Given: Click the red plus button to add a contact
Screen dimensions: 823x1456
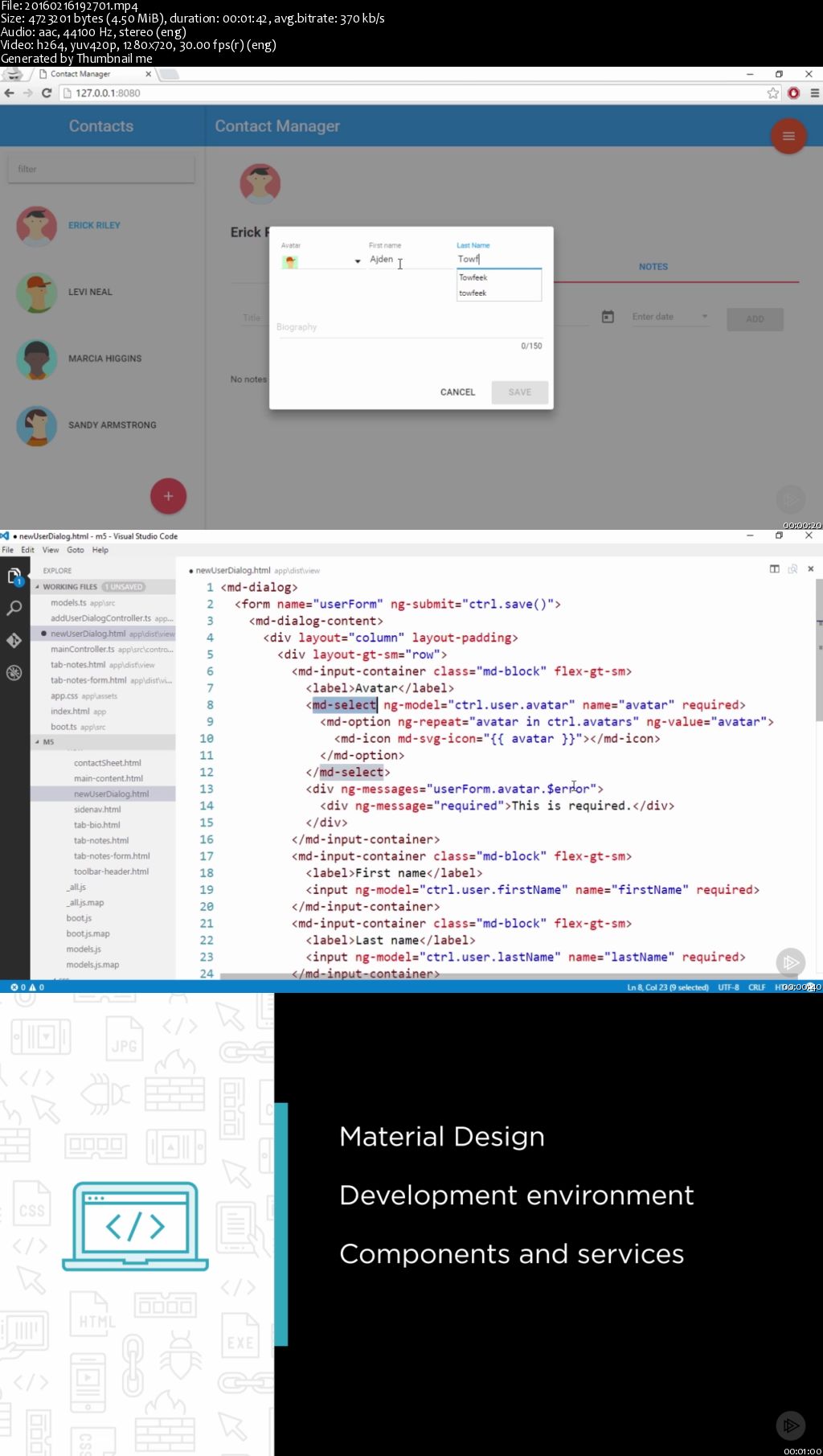Looking at the screenshot, I should (168, 496).
